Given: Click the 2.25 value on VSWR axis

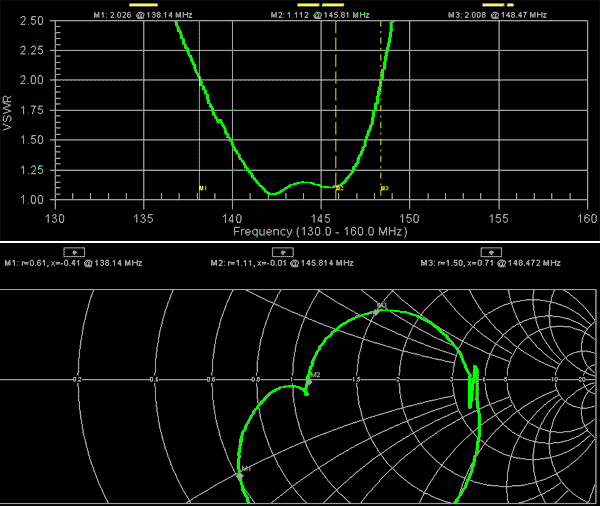Looking at the screenshot, I should pos(32,50).
